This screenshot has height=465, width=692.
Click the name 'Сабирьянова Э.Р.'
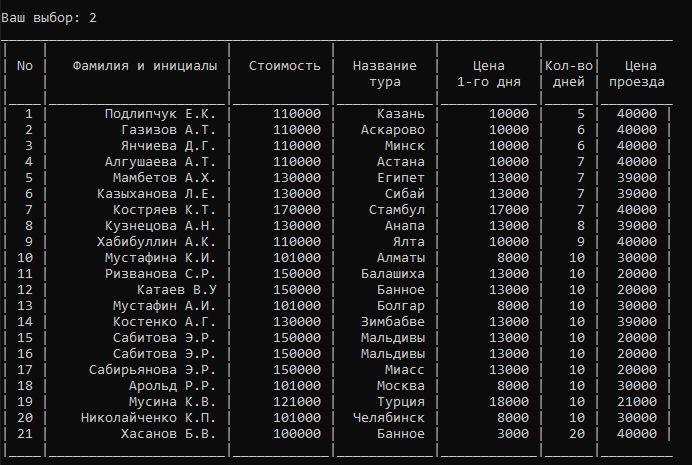pos(153,370)
